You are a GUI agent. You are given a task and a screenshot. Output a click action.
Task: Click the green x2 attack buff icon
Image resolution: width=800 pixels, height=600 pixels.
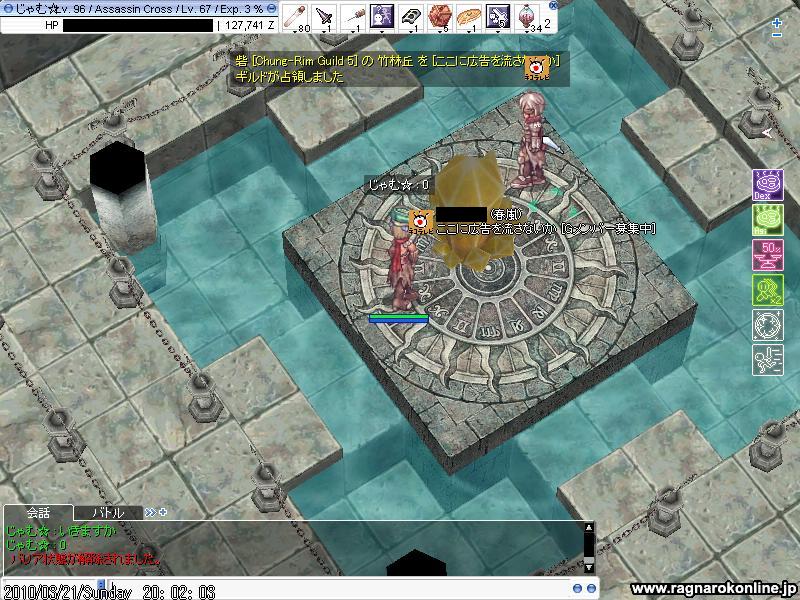[x=768, y=290]
